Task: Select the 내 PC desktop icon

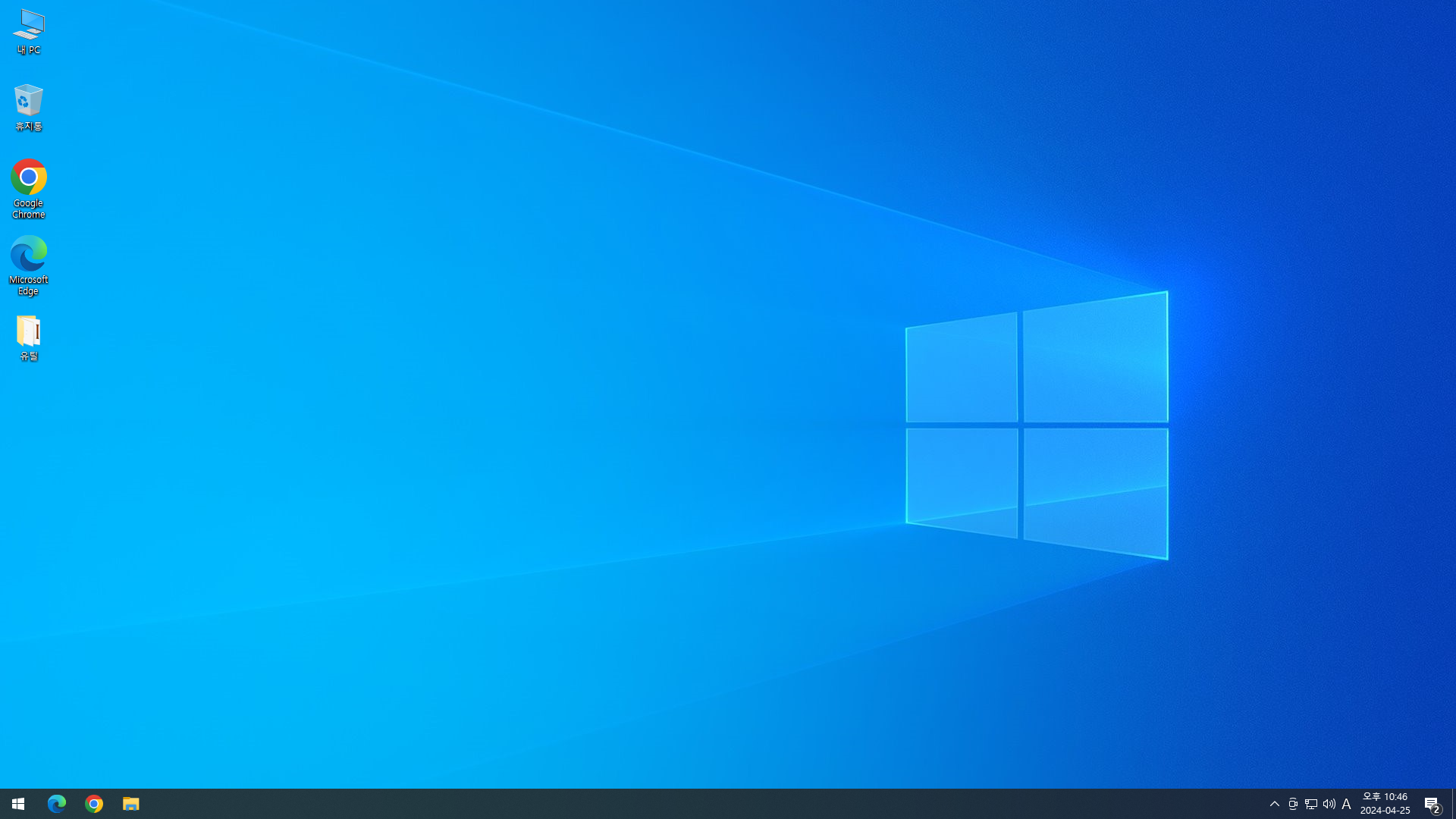Action: [x=28, y=32]
